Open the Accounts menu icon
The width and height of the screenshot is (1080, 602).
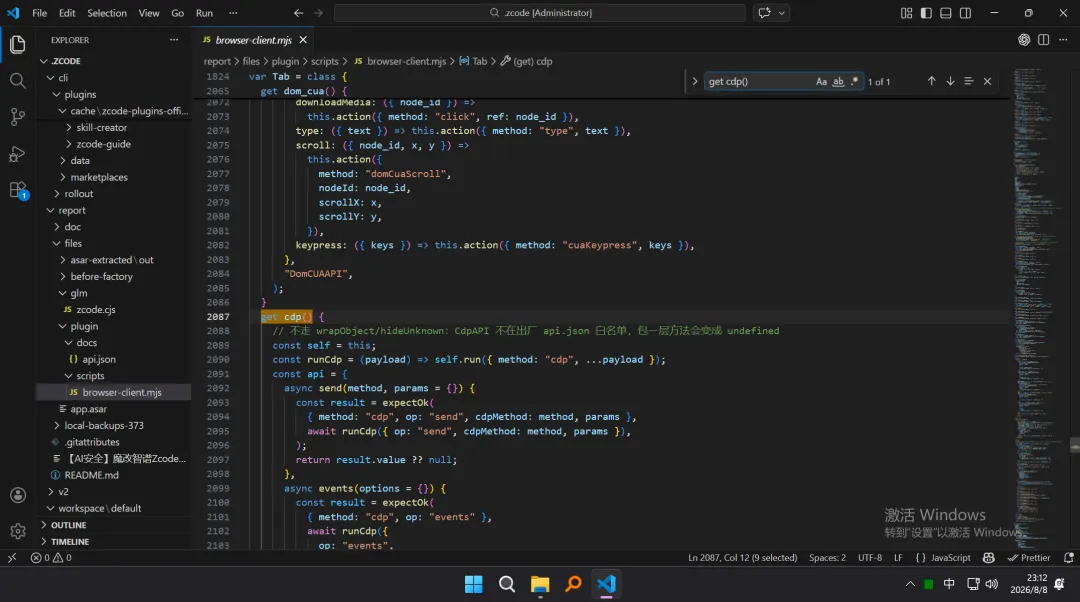[18, 495]
